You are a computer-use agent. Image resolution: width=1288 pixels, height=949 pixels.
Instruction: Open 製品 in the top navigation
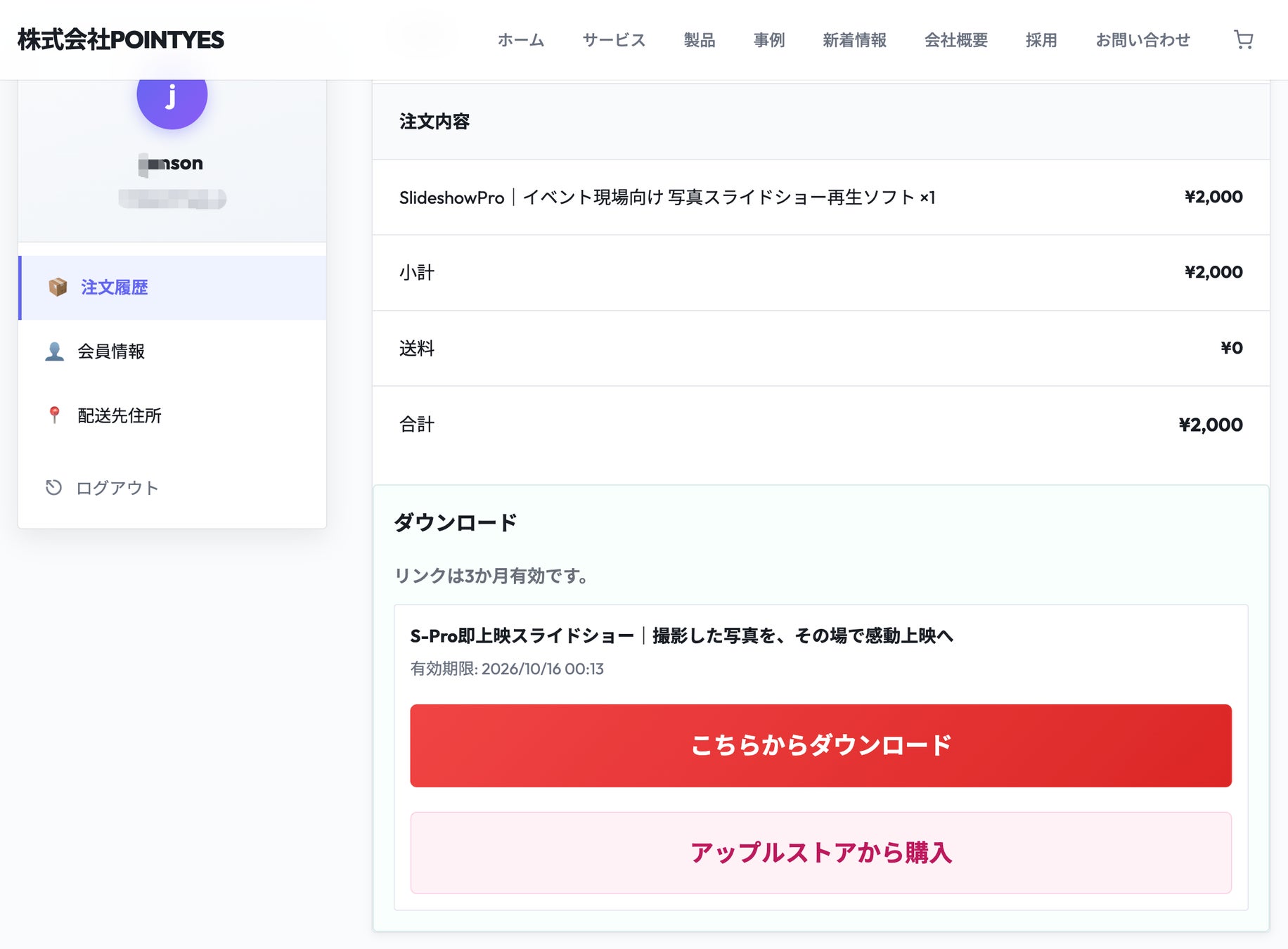[700, 40]
